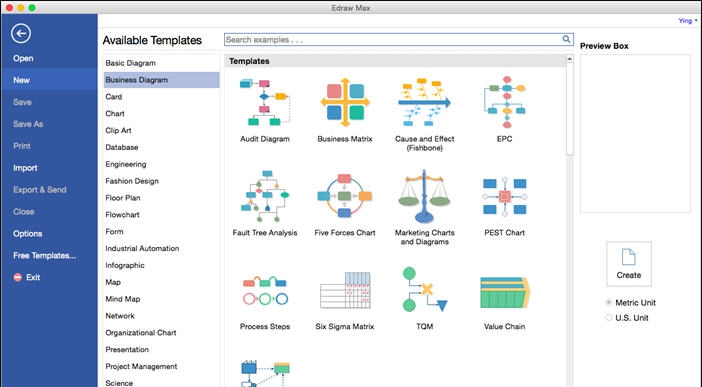Select the Flowchart category
Screen dimensions: 702x387
point(162,215)
